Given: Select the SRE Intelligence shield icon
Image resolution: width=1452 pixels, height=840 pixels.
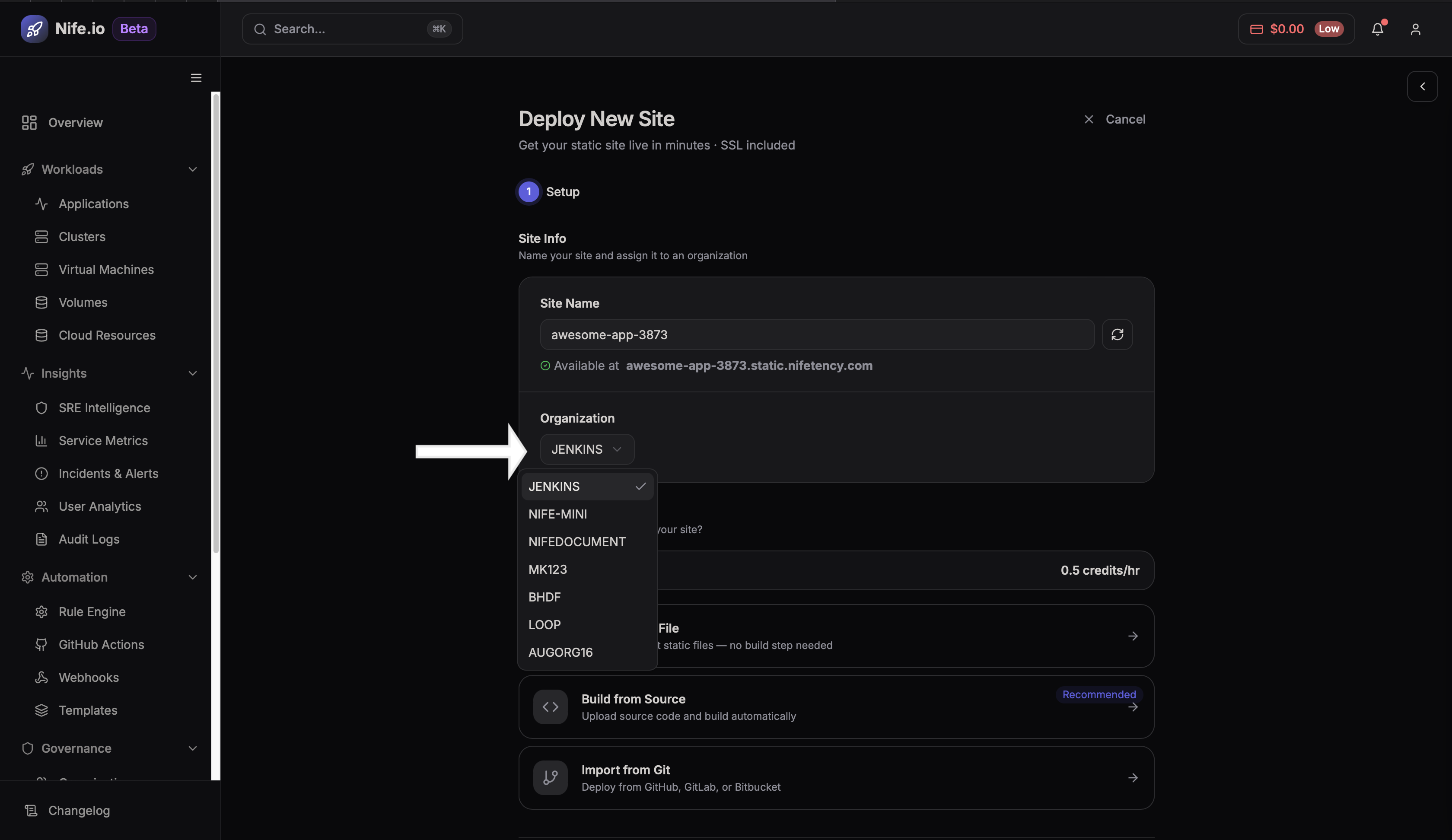Looking at the screenshot, I should click(x=42, y=407).
